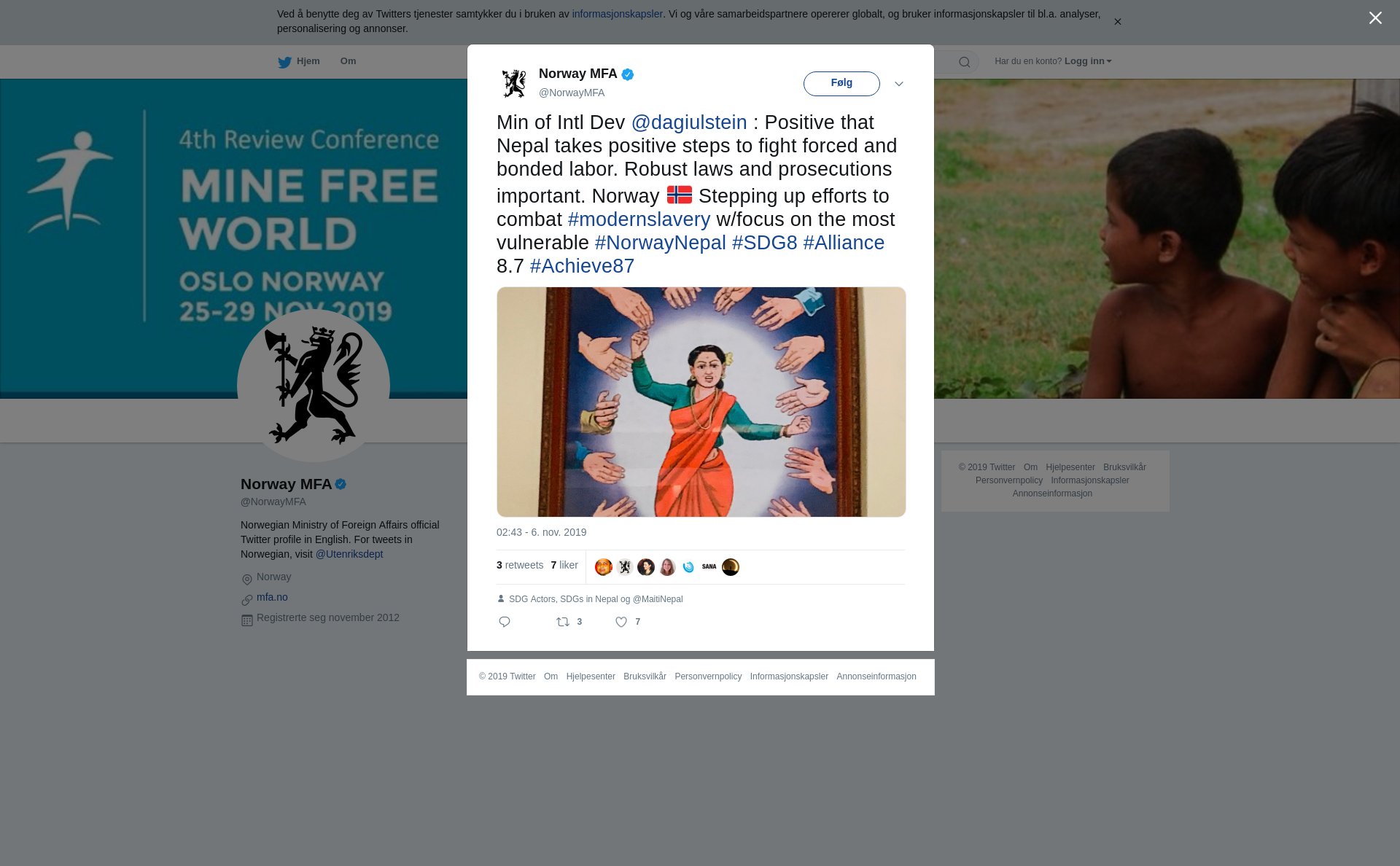Open the #modernslavery hashtag
The width and height of the screenshot is (1400, 866).
639,219
